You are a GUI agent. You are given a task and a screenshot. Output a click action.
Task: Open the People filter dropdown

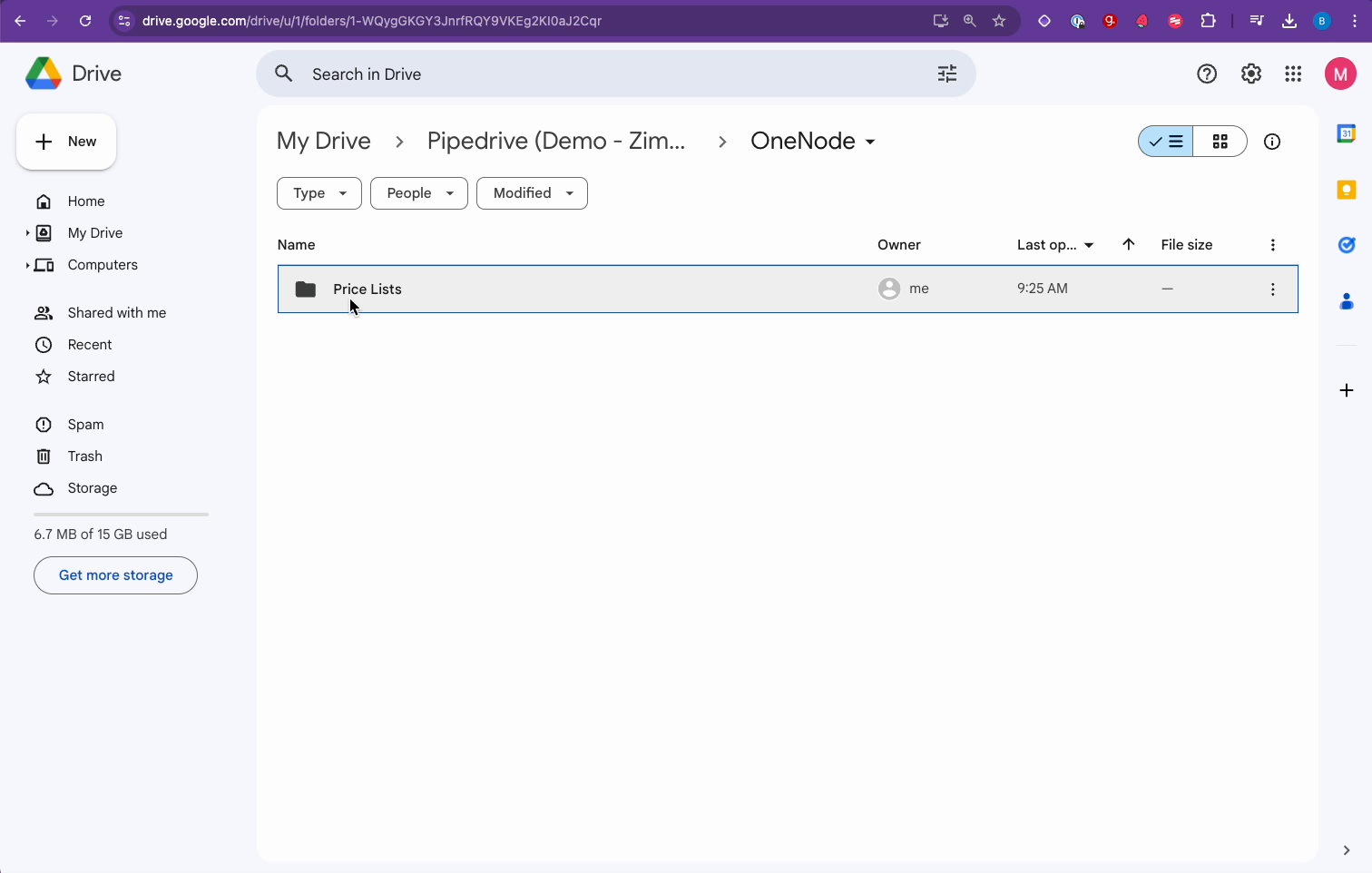click(418, 193)
